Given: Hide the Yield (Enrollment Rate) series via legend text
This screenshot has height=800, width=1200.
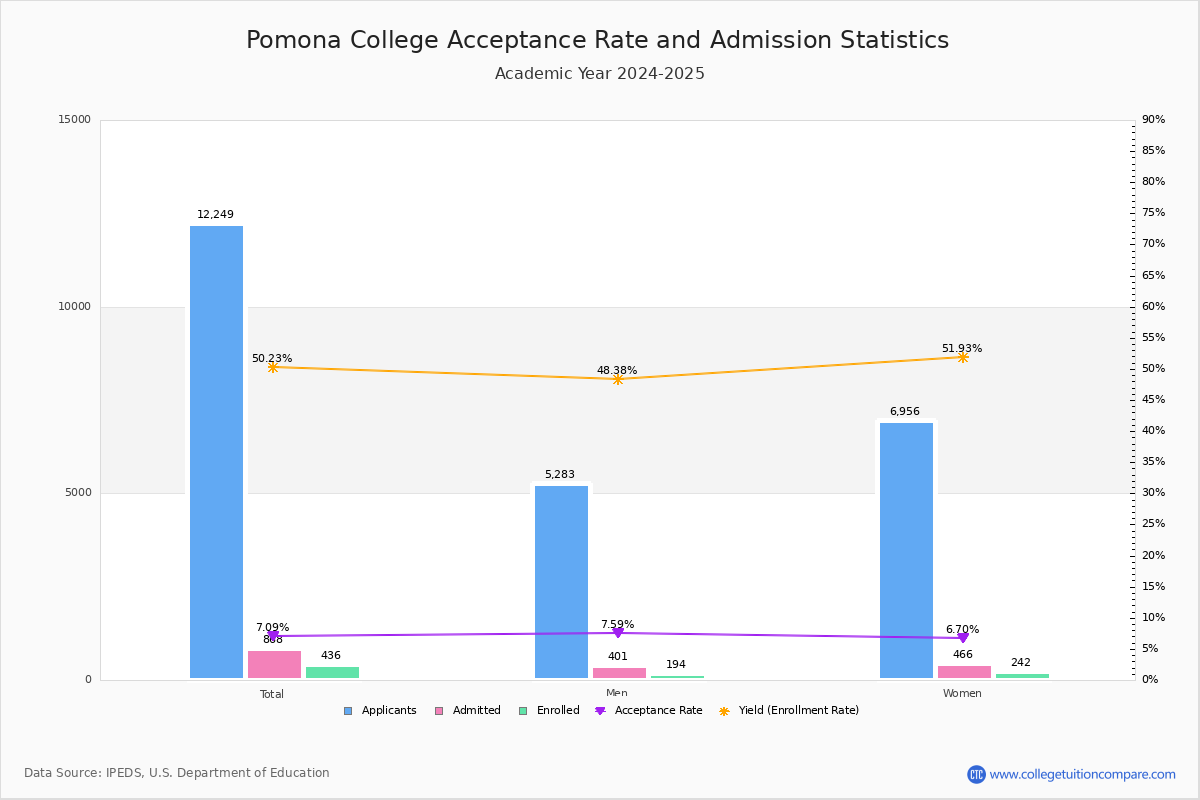Looking at the screenshot, I should [x=798, y=711].
